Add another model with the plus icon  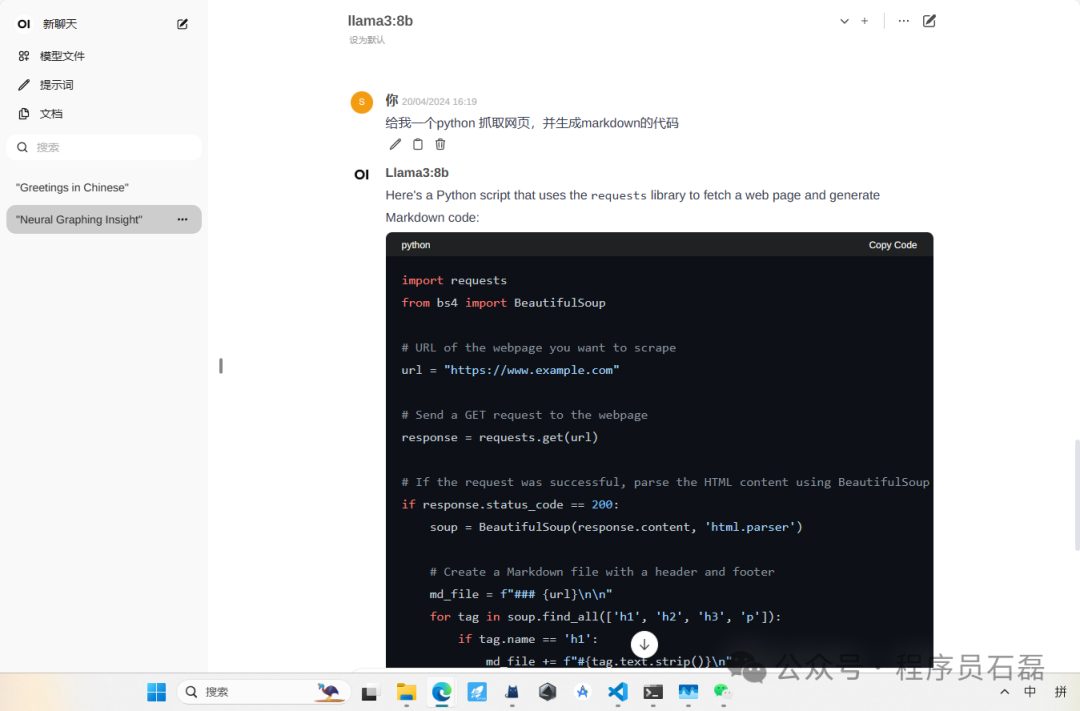864,21
